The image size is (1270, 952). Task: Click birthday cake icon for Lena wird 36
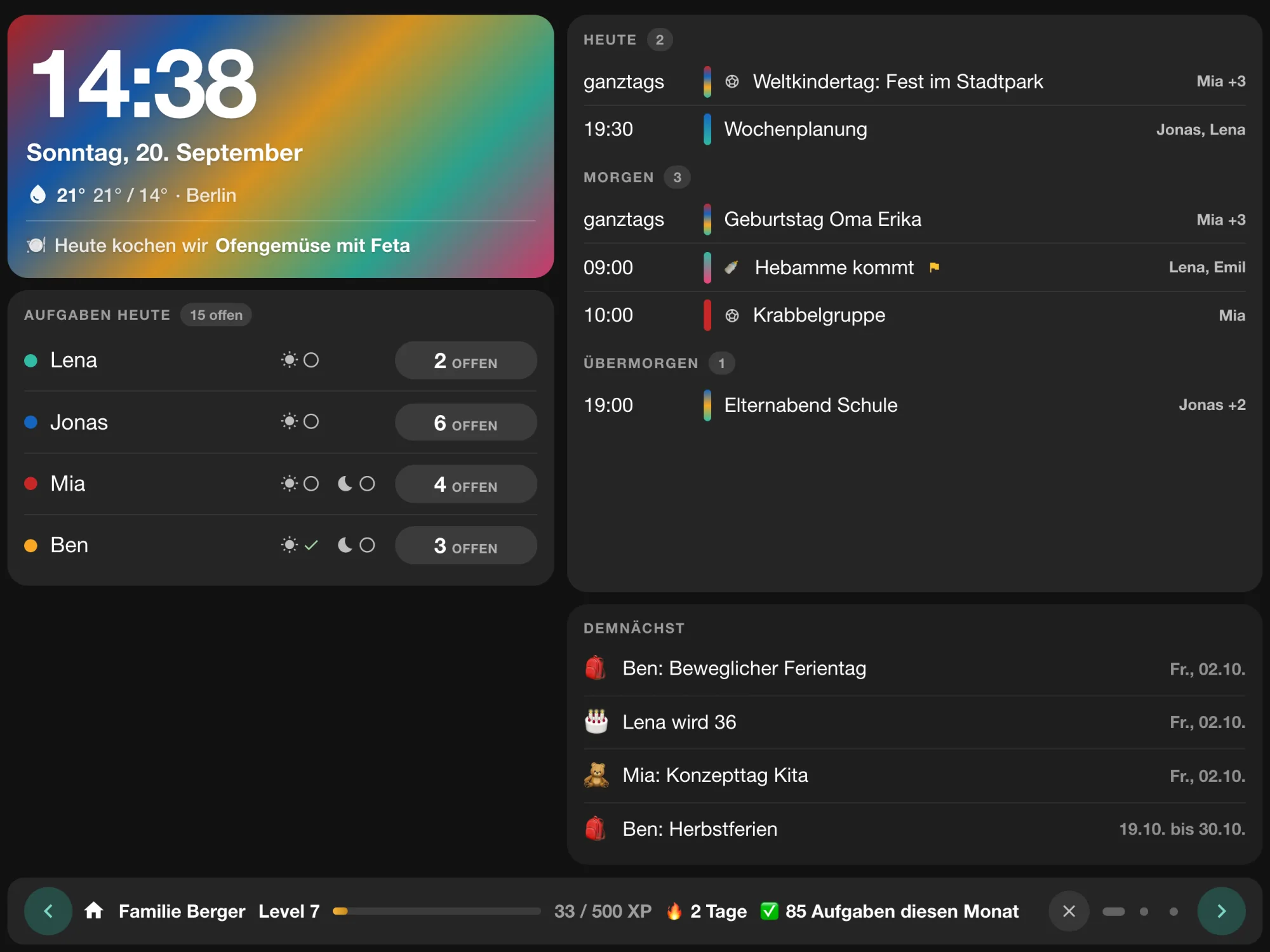pyautogui.click(x=596, y=722)
